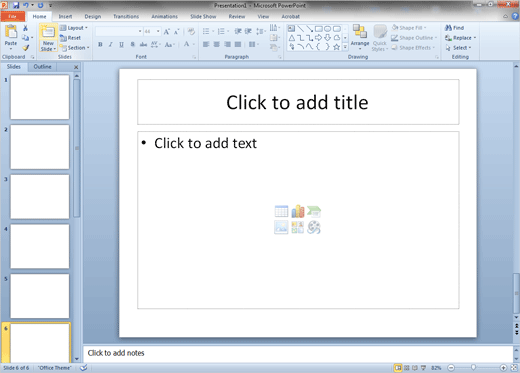Select the oval shape in the shapes gallery
The width and height of the screenshot is (520, 373).
328,29
